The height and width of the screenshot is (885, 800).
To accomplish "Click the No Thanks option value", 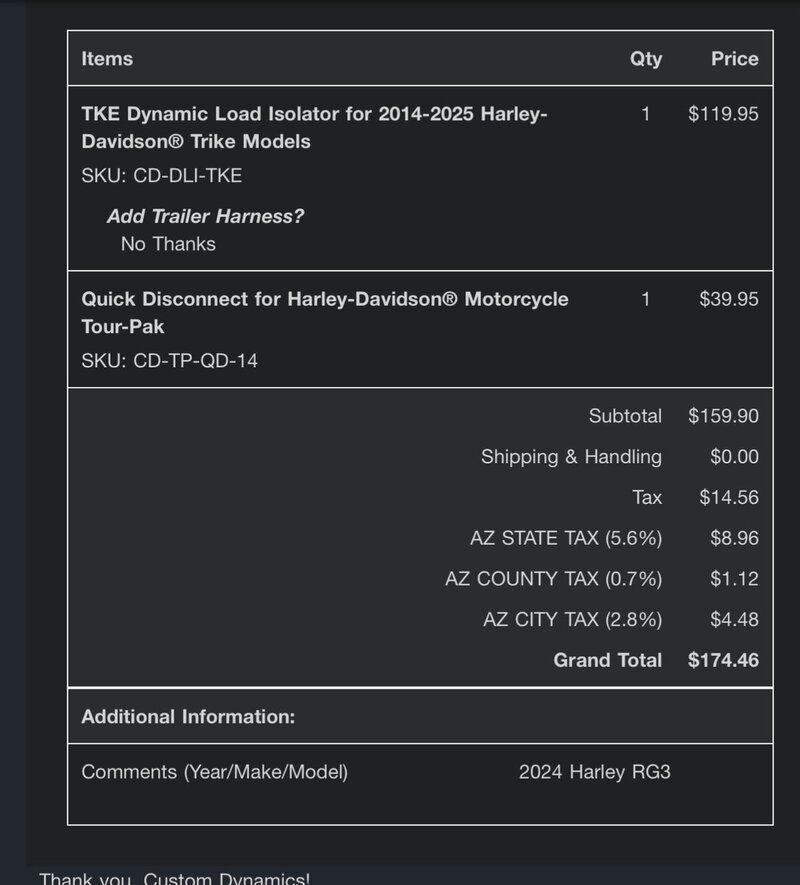I will click(x=168, y=244).
